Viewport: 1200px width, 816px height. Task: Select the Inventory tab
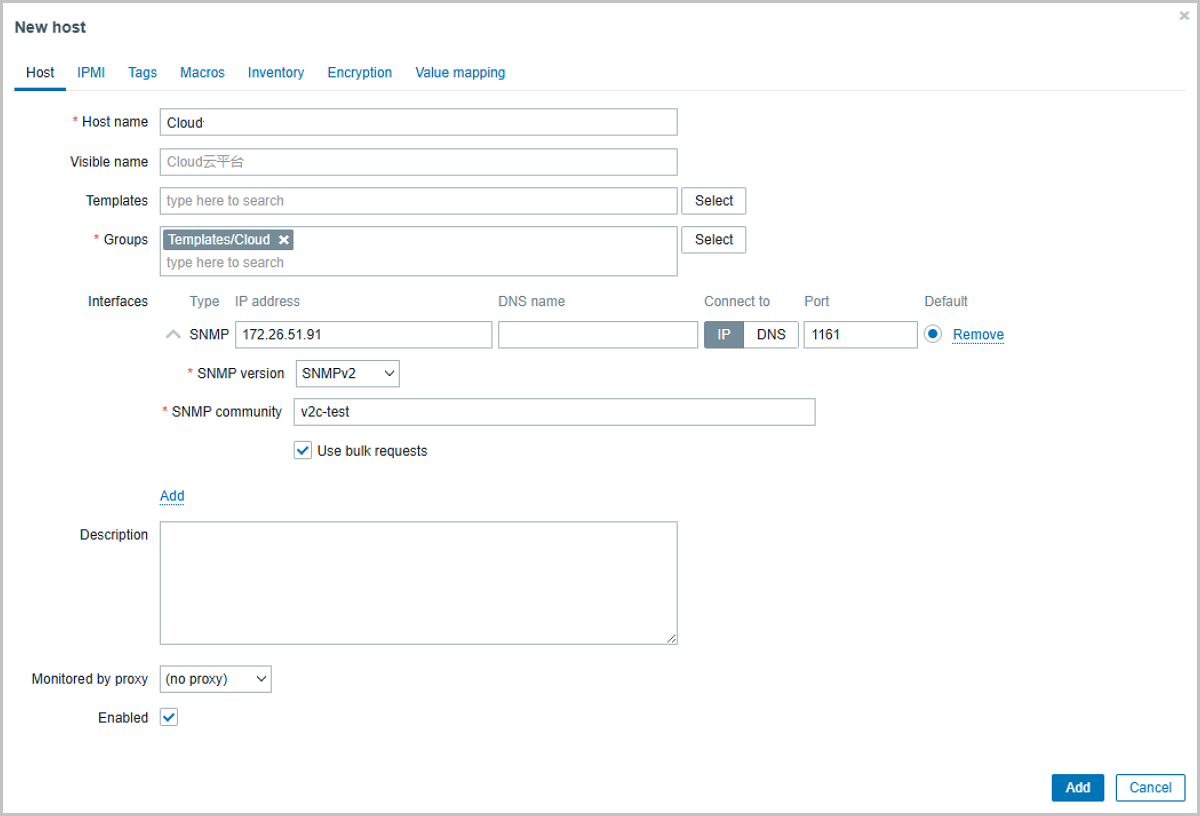coord(275,72)
